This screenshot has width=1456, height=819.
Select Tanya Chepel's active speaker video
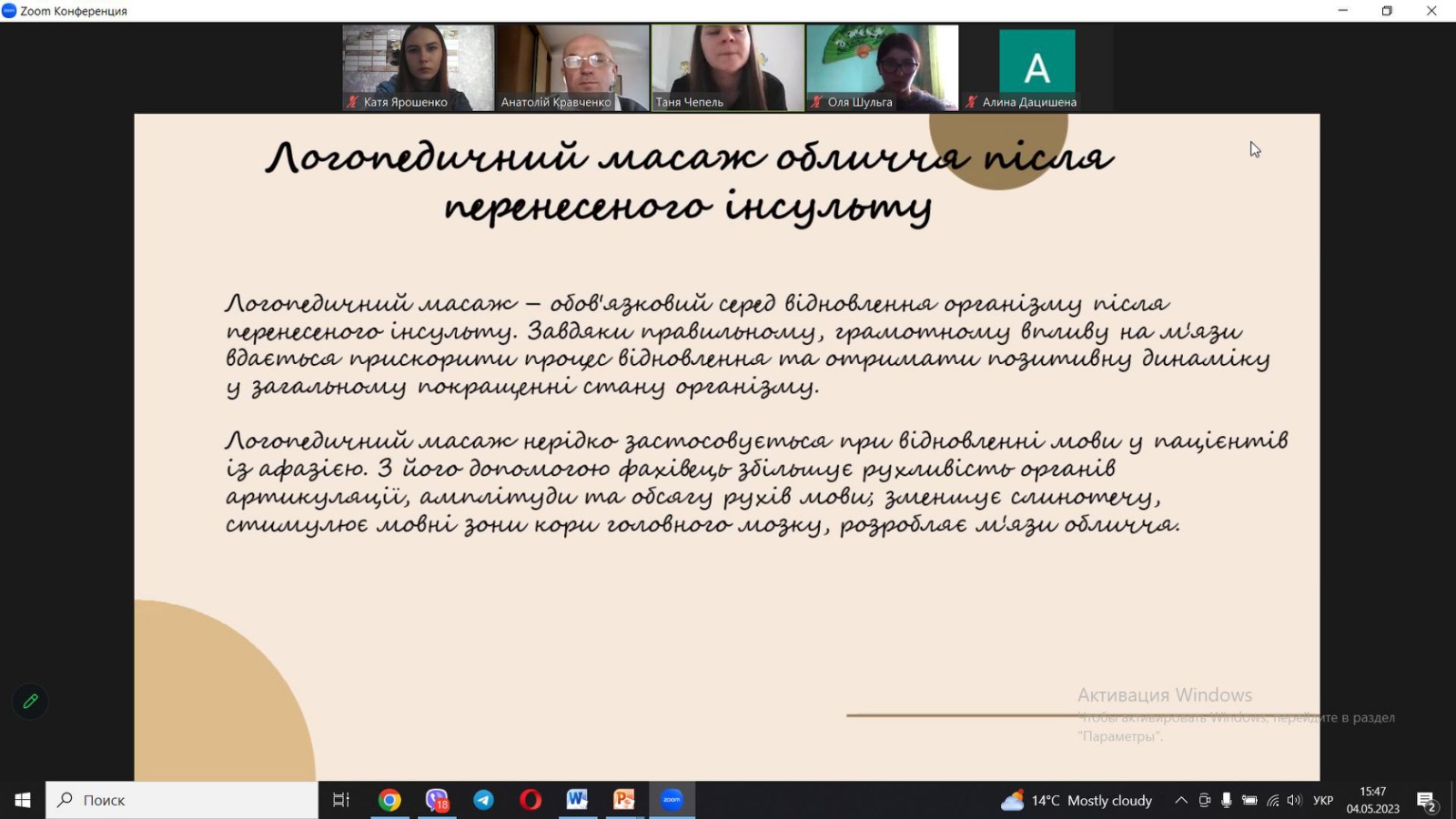(727, 68)
